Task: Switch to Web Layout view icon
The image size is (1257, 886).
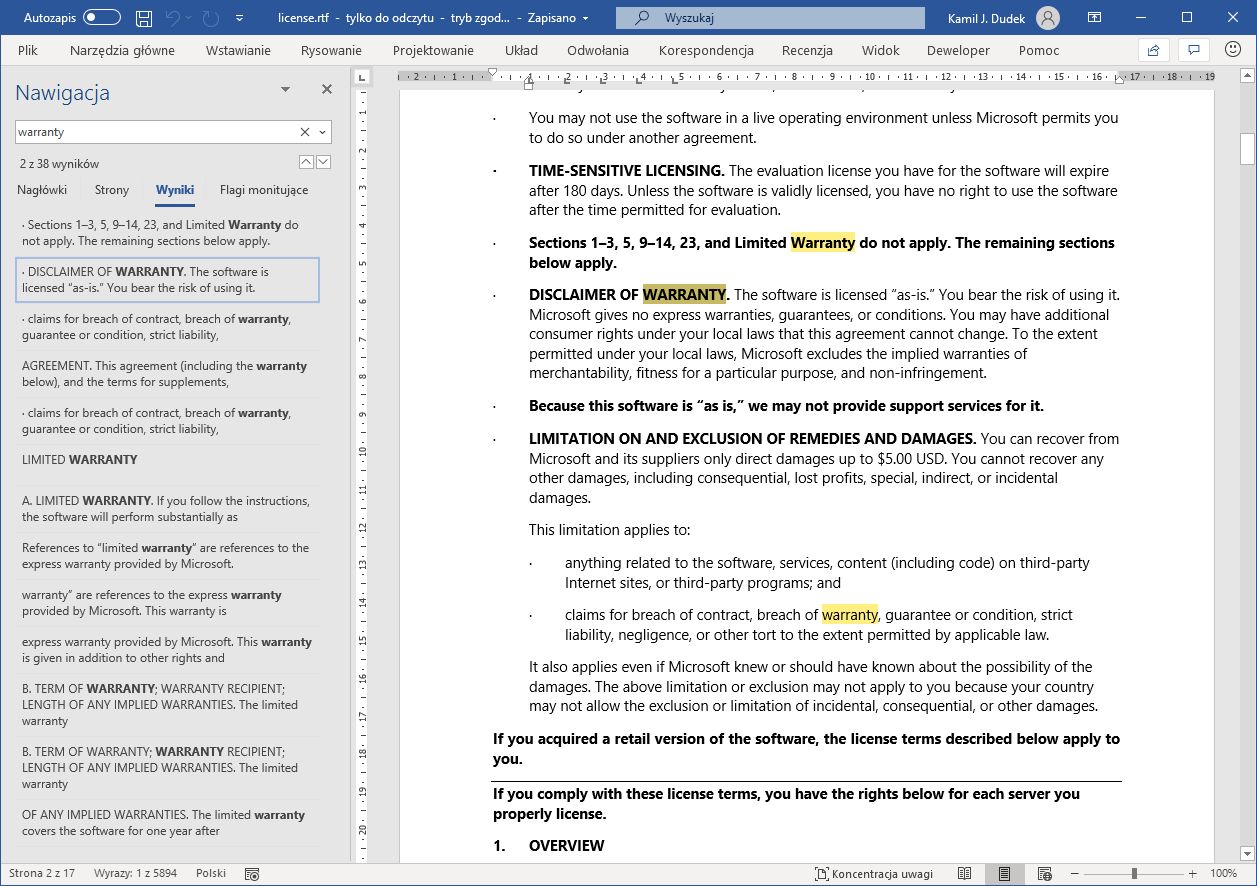Action: pyautogui.click(x=1045, y=873)
